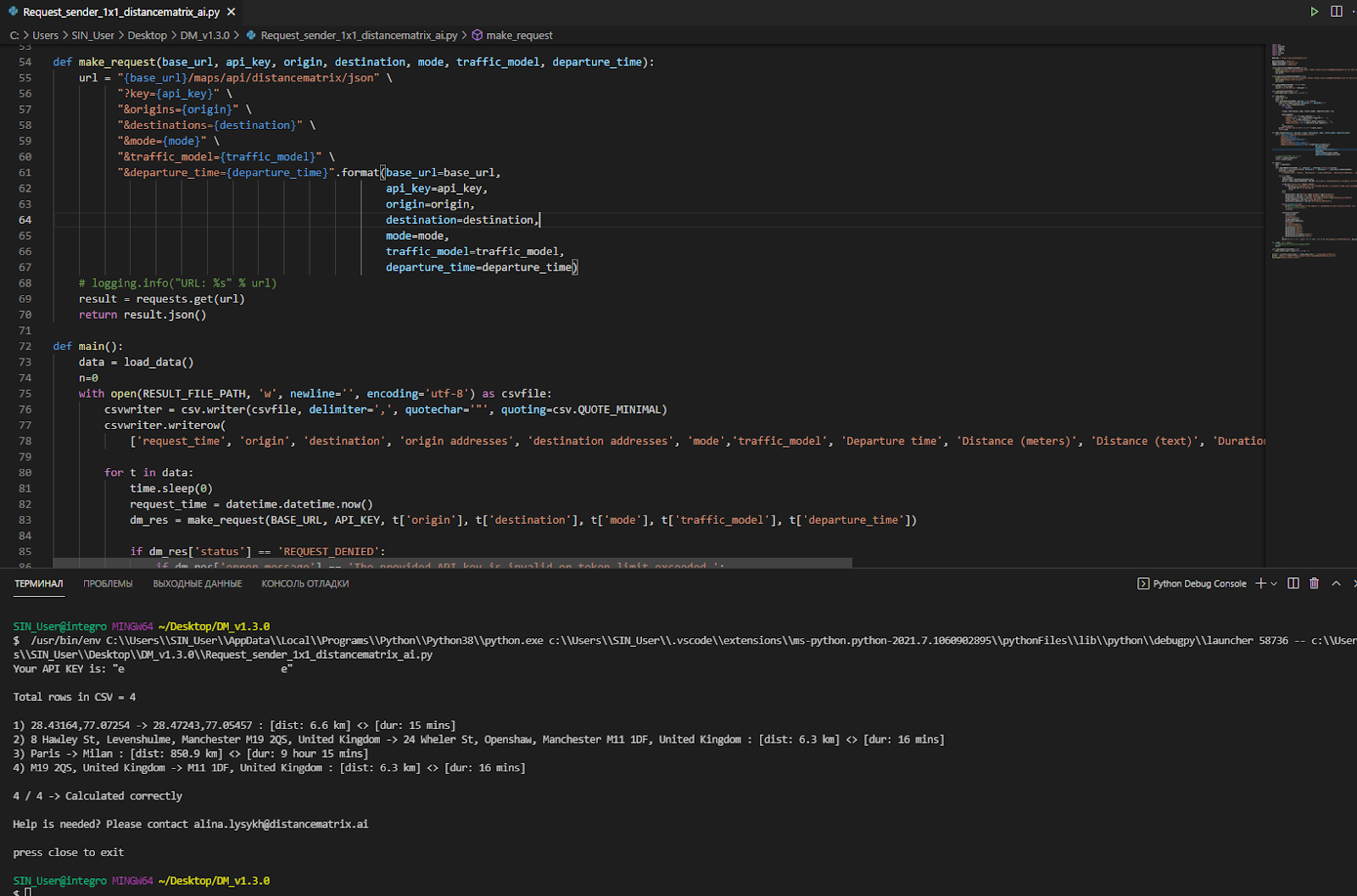Viewport: 1357px width, 896px height.
Task: Expand the DM_v1.3.0 breadcrumb folder
Action: 204,36
